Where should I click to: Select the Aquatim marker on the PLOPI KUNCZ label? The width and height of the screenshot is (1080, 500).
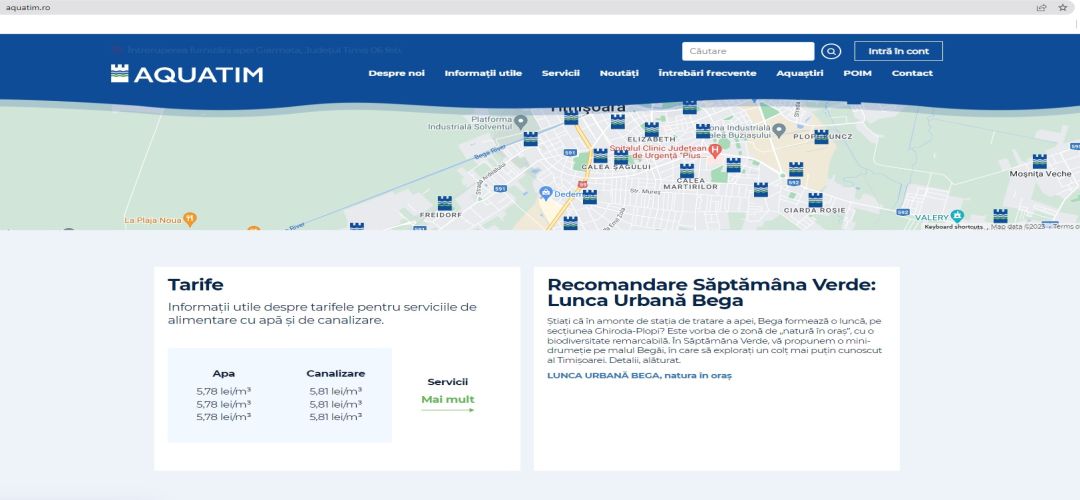click(821, 136)
